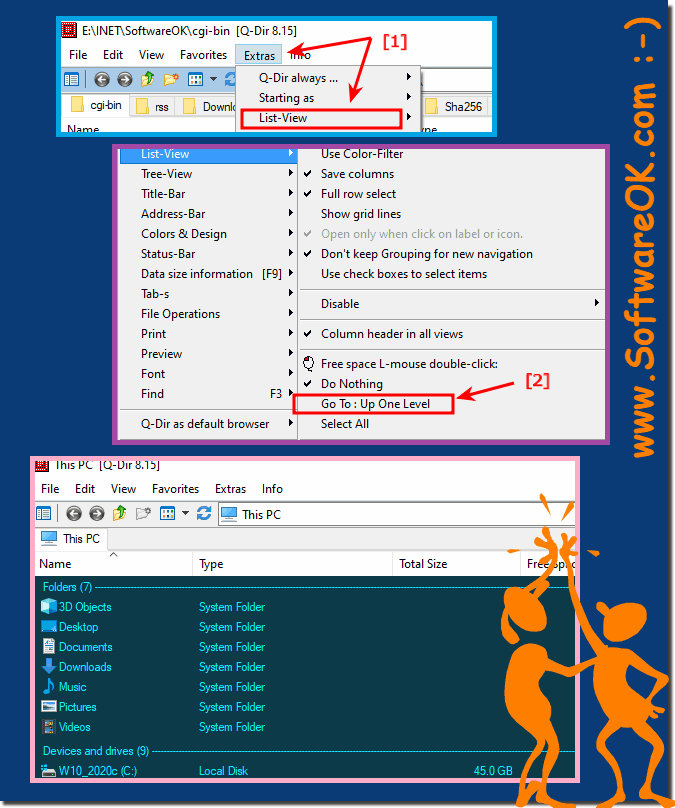Screen dimensions: 675x808
Task: Click the Documents folder icon
Action: pyautogui.click(x=49, y=646)
